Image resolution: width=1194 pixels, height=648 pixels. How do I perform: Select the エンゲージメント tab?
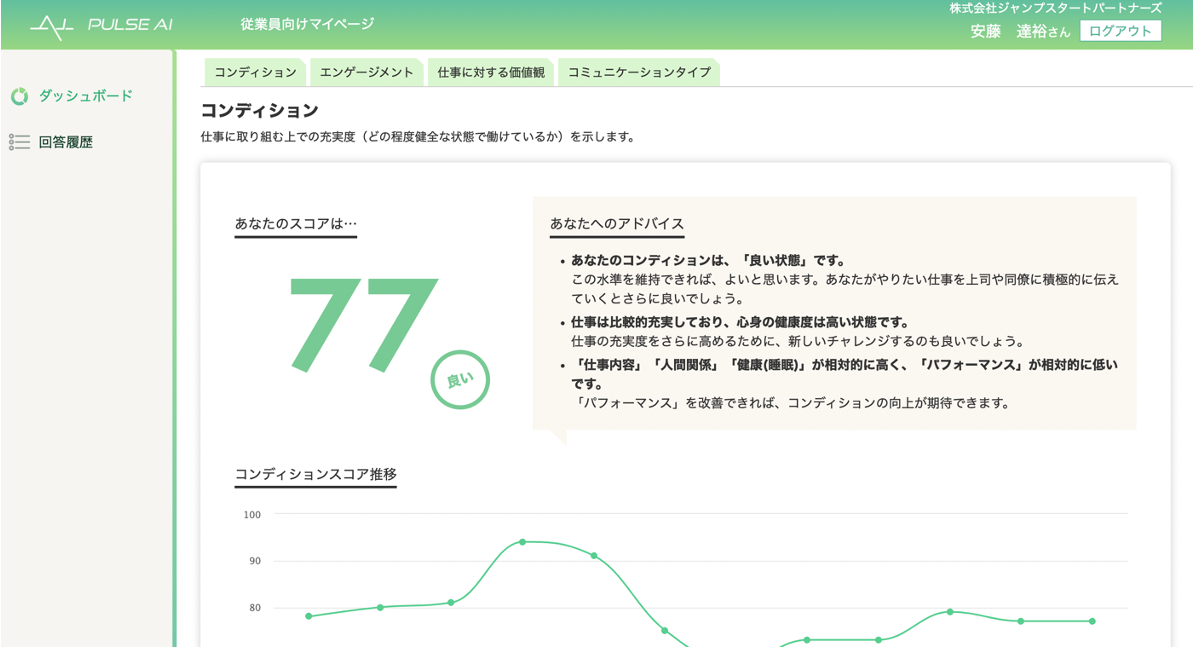point(366,72)
